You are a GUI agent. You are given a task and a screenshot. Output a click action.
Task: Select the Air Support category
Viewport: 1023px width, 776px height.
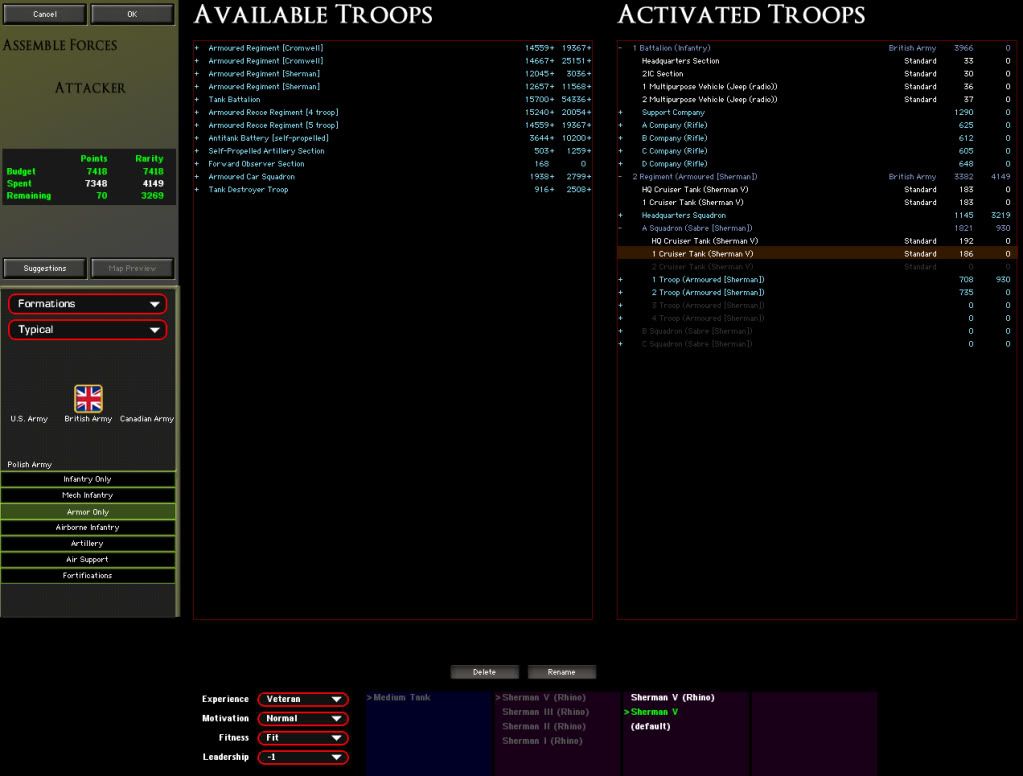tap(88, 560)
